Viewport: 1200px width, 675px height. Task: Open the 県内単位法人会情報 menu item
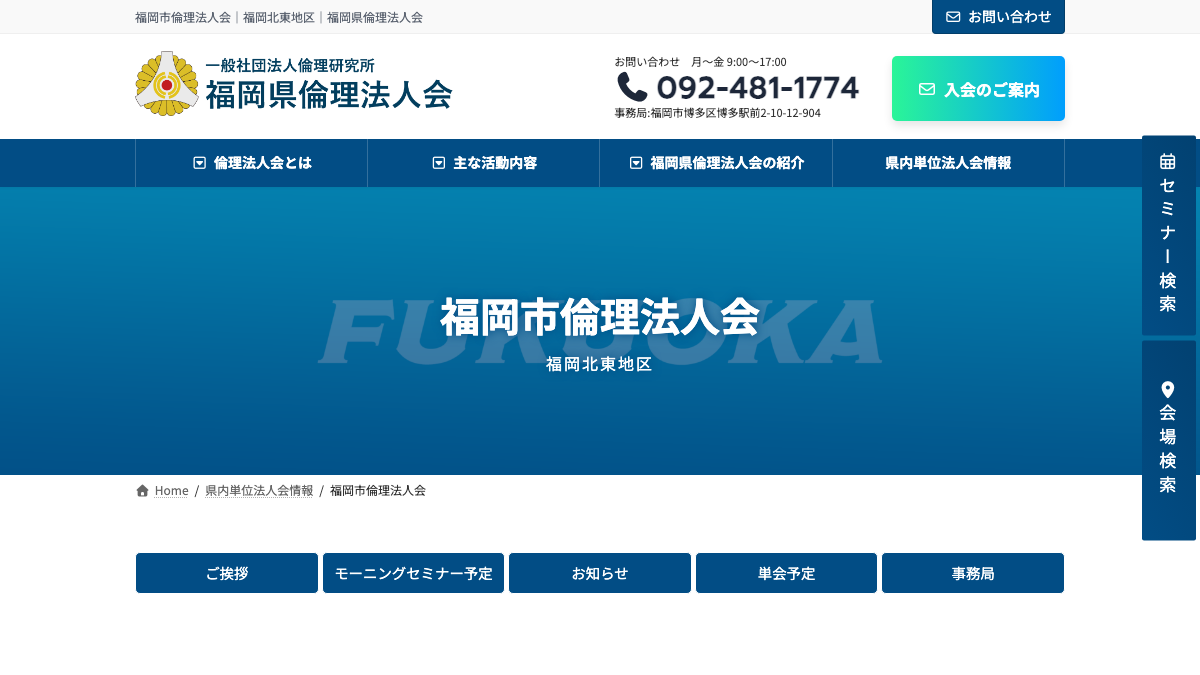[948, 163]
